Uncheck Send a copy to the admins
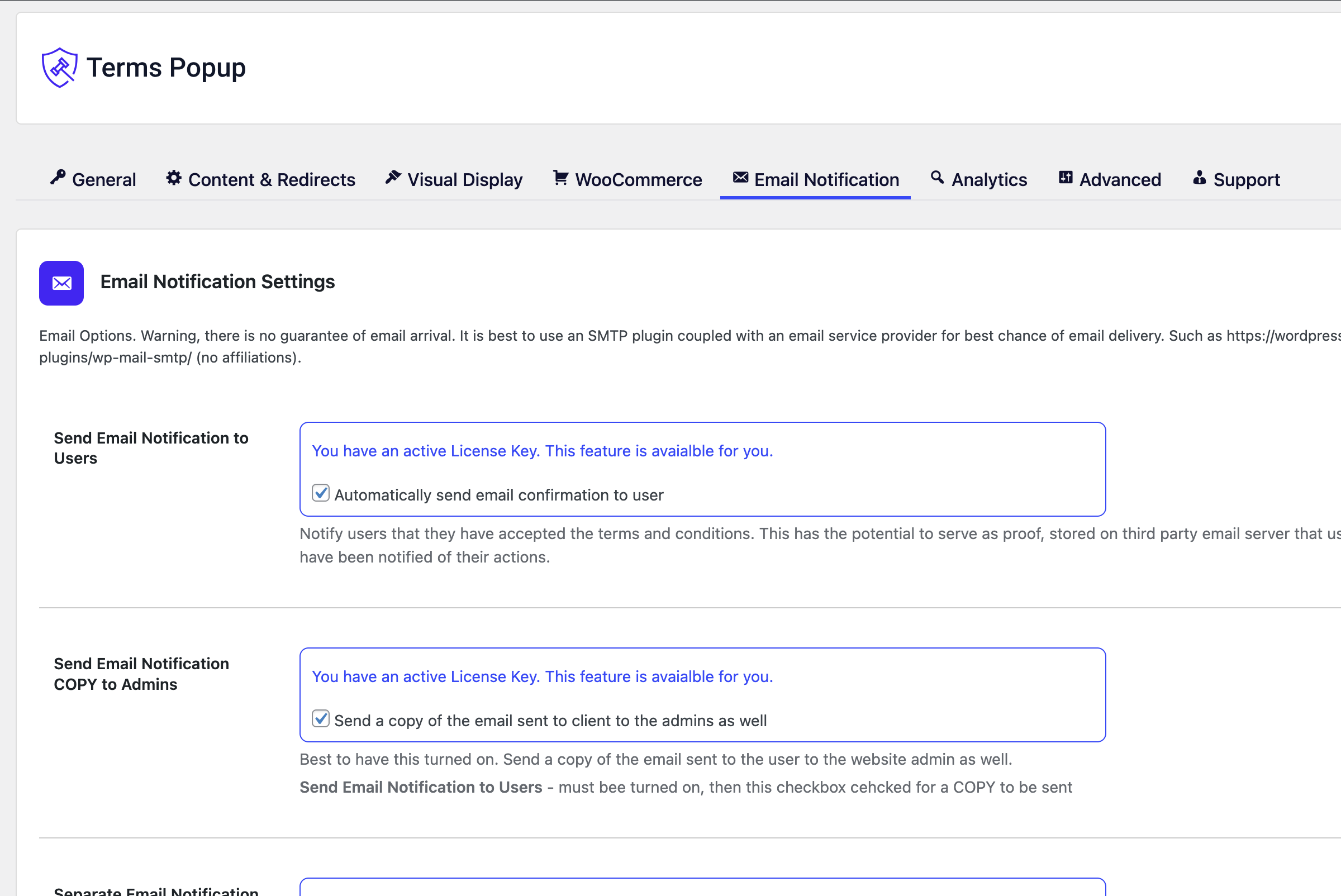The width and height of the screenshot is (1341, 896). (x=321, y=719)
